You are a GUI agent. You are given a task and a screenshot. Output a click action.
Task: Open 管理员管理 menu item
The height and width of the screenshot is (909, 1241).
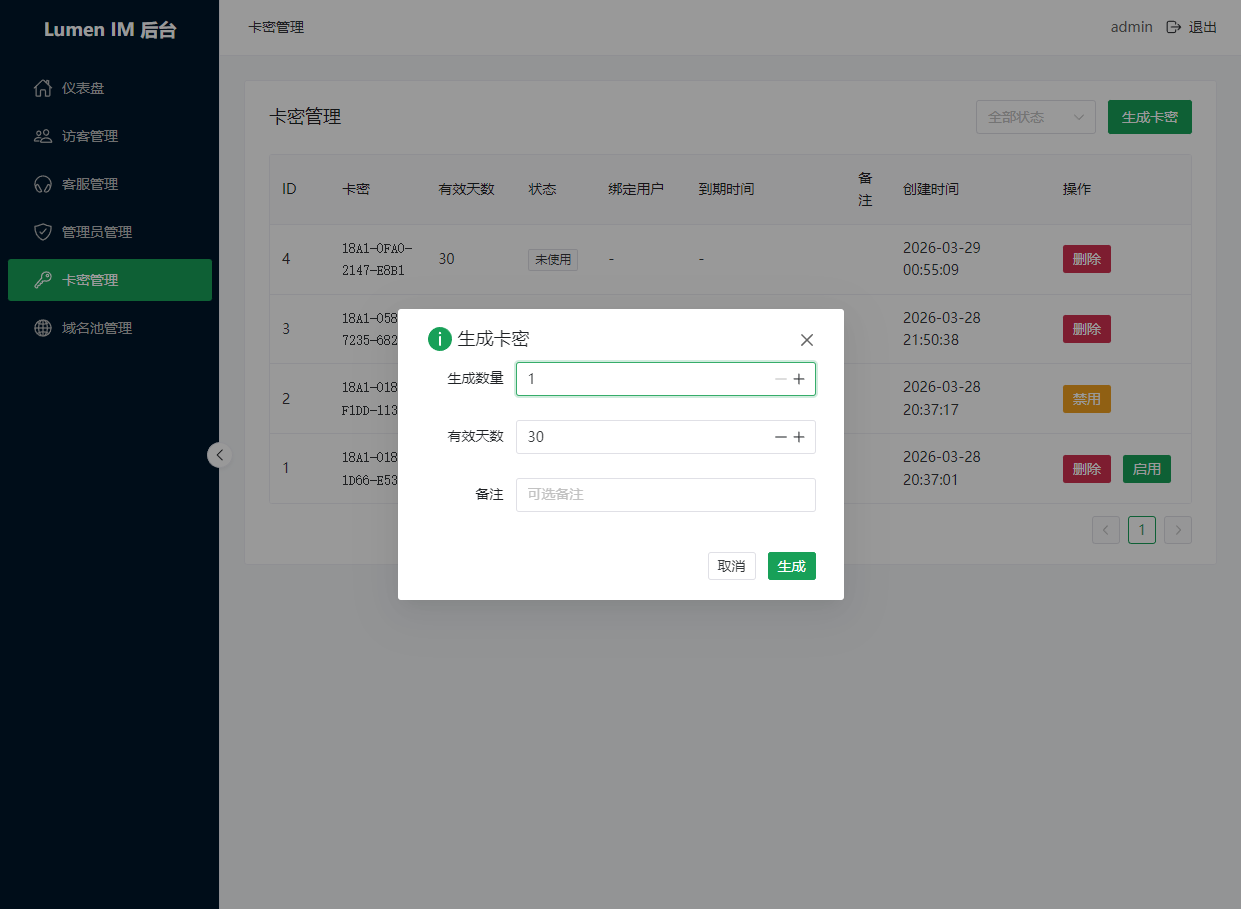110,232
